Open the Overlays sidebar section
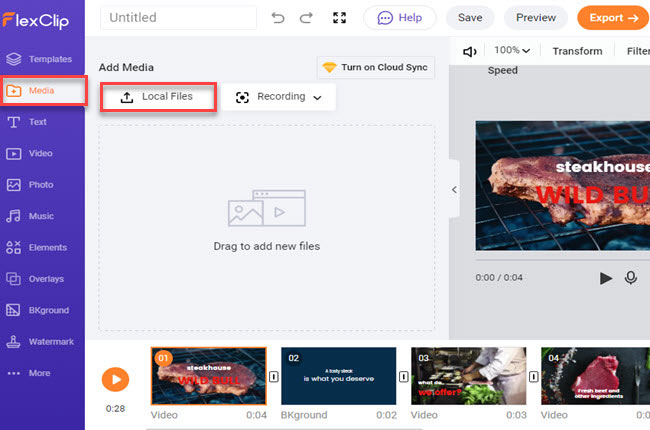The image size is (650, 430). [35, 279]
